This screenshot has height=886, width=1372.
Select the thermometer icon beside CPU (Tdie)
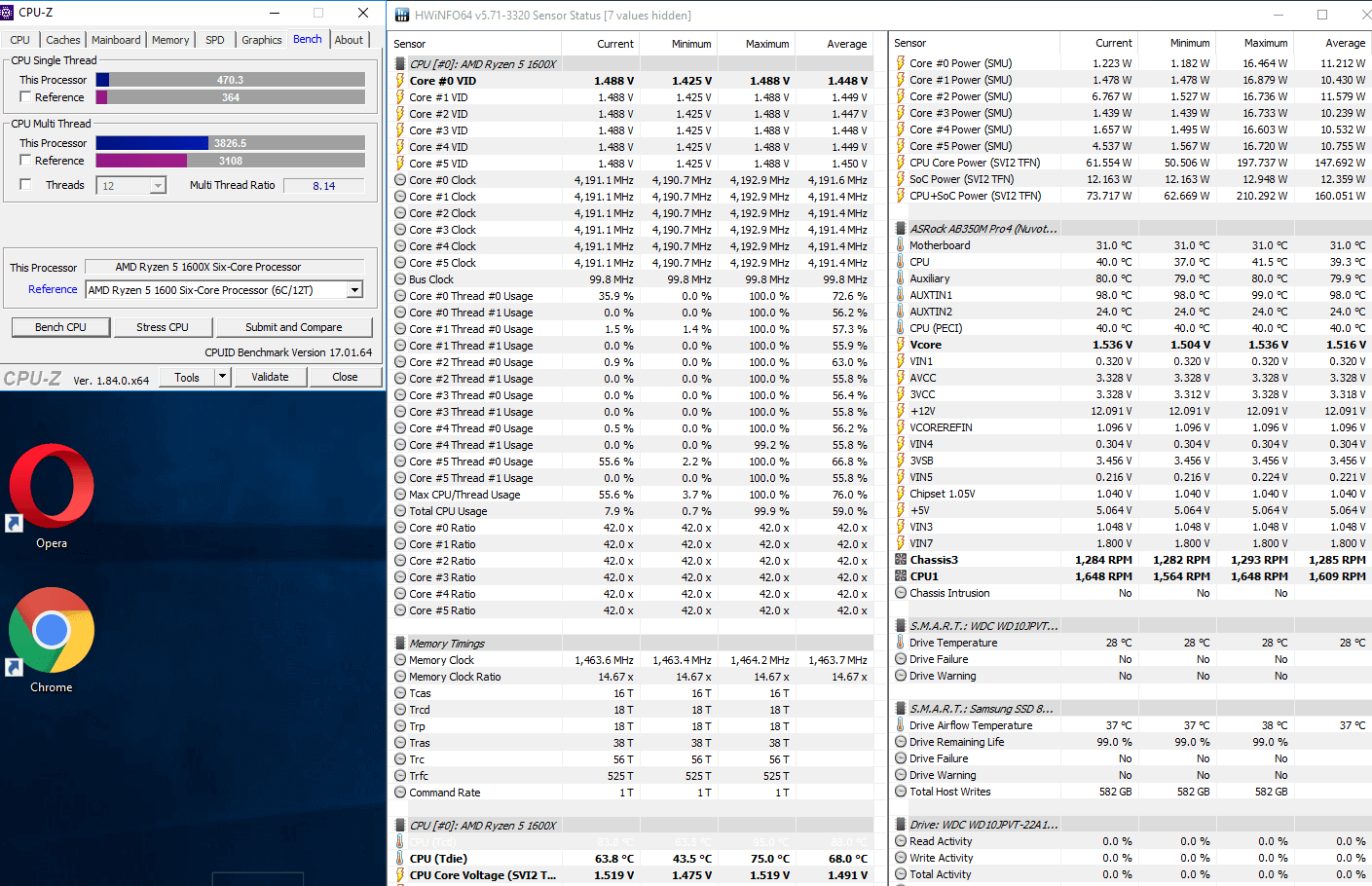click(x=400, y=859)
